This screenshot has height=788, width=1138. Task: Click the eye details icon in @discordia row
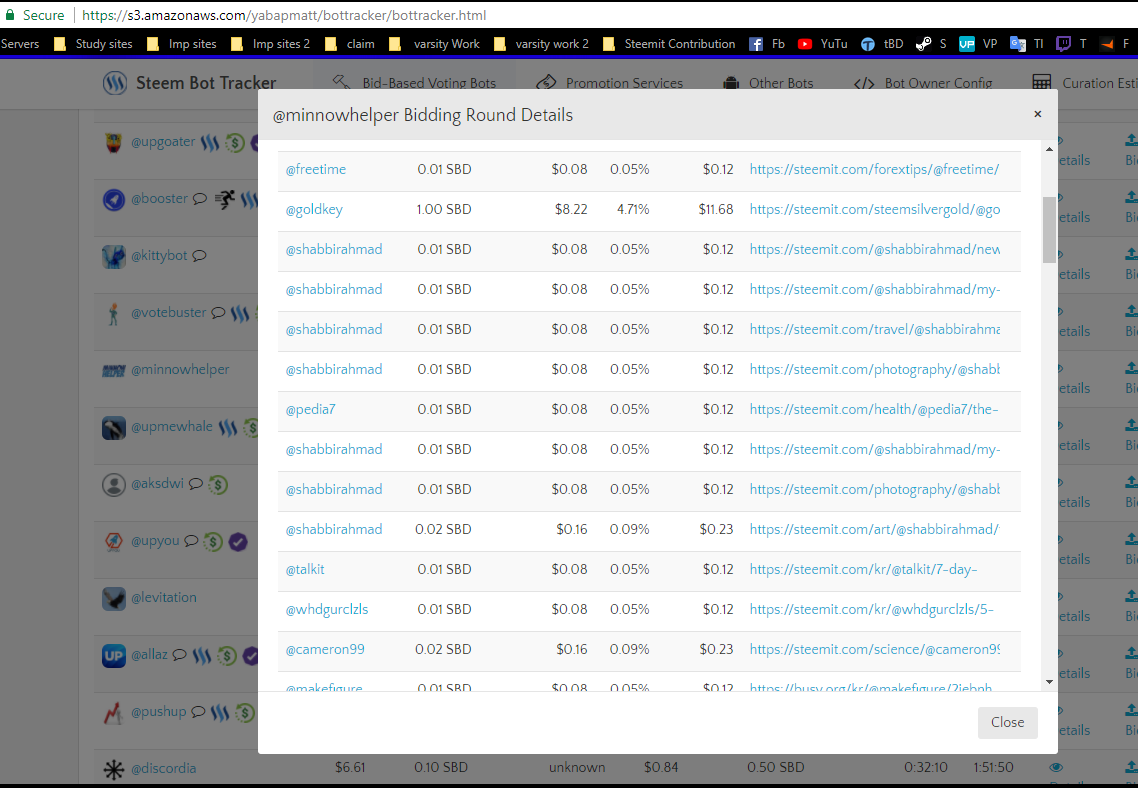(1056, 767)
